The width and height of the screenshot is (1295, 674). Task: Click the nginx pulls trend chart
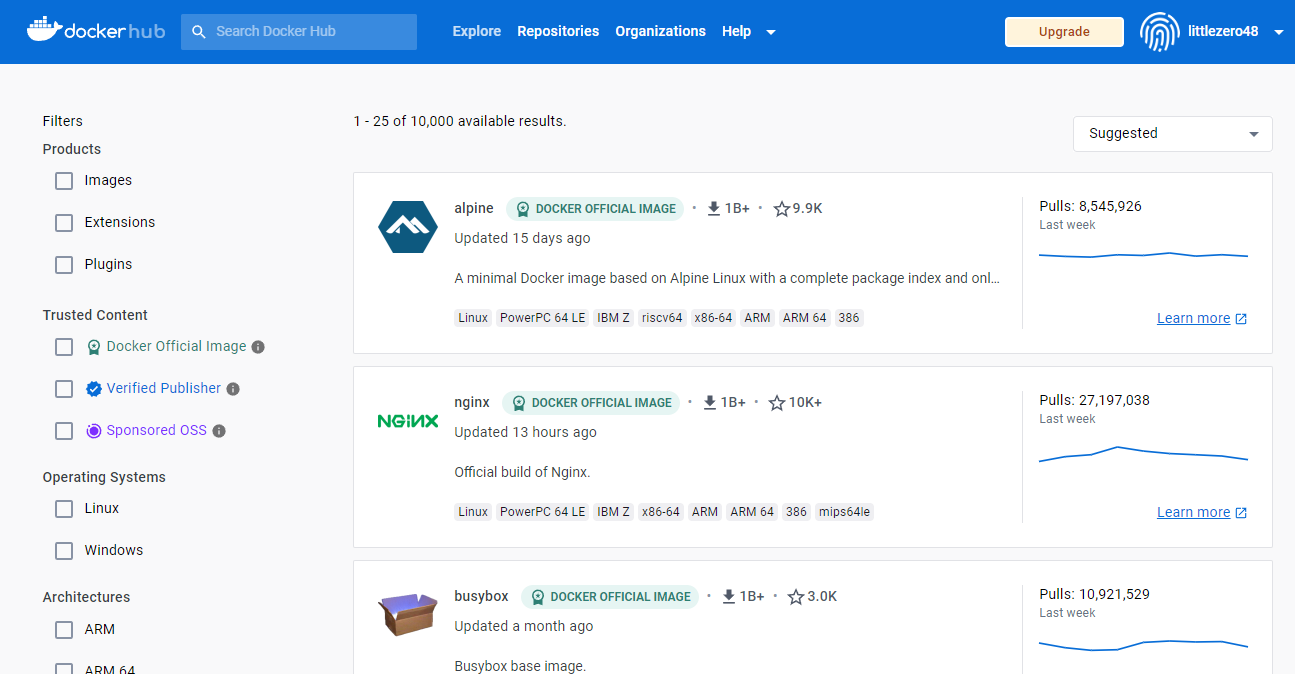coord(1143,454)
